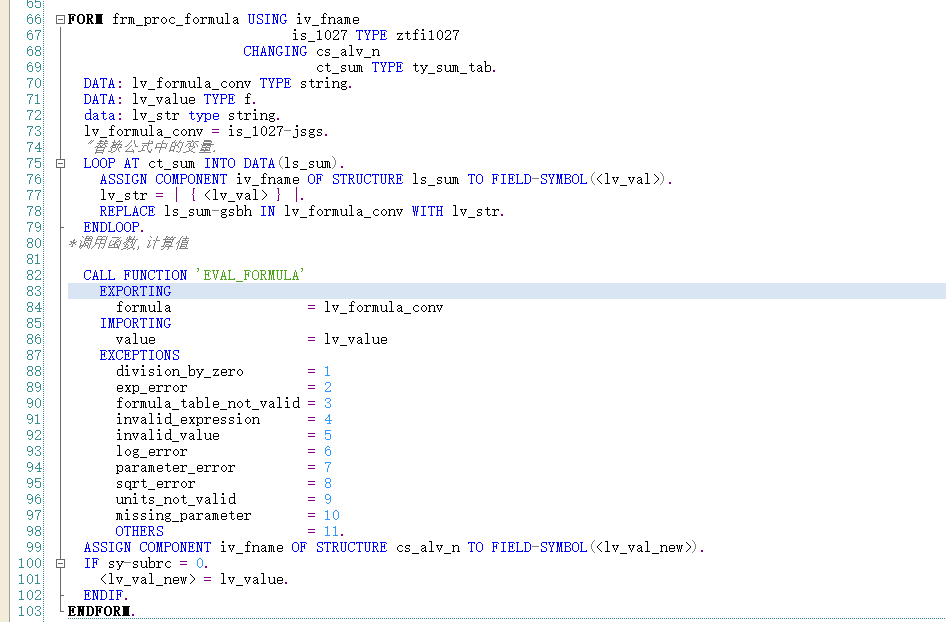Select the exp_error exception name
The image size is (946, 622).
(x=151, y=387)
